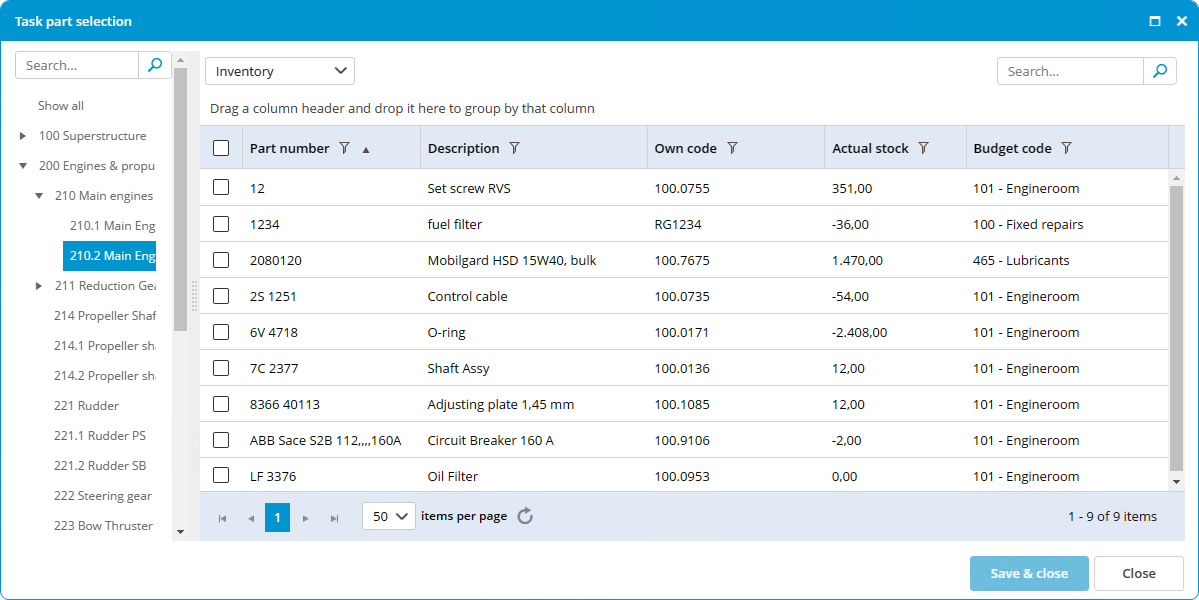Open the Budget code filter icon
This screenshot has width=1199, height=600.
click(1067, 148)
